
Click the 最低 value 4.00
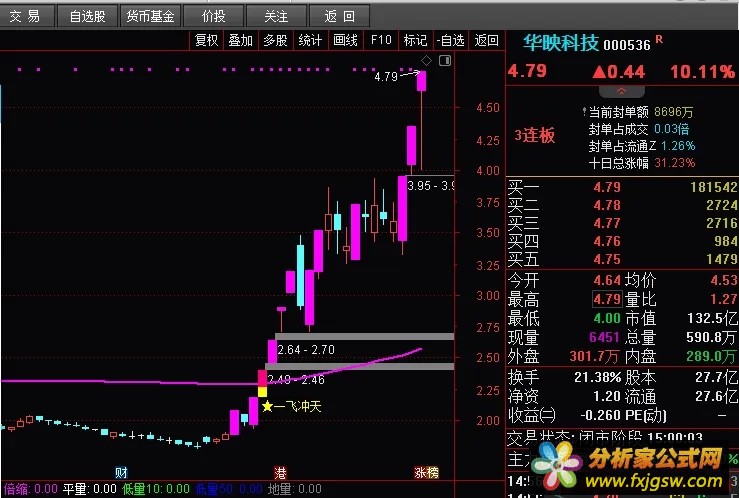(607, 318)
